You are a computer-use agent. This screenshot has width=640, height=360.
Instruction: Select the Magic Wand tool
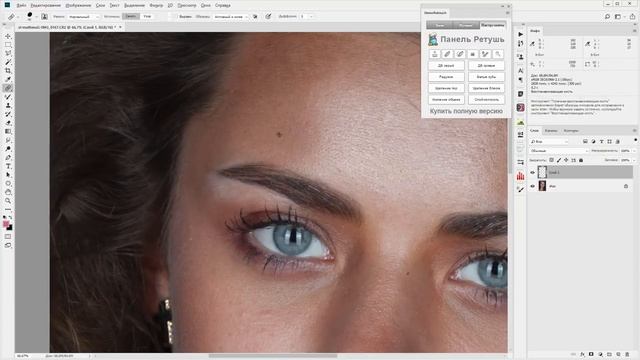[8, 62]
